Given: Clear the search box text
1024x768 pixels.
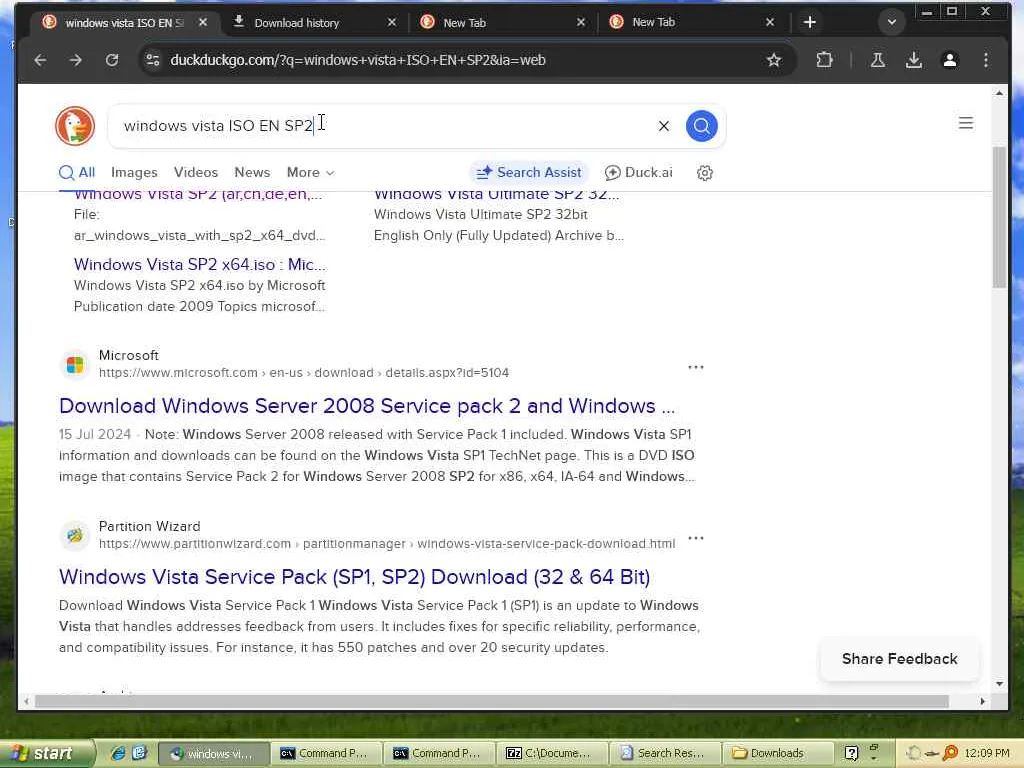Looking at the screenshot, I should pyautogui.click(x=664, y=126).
